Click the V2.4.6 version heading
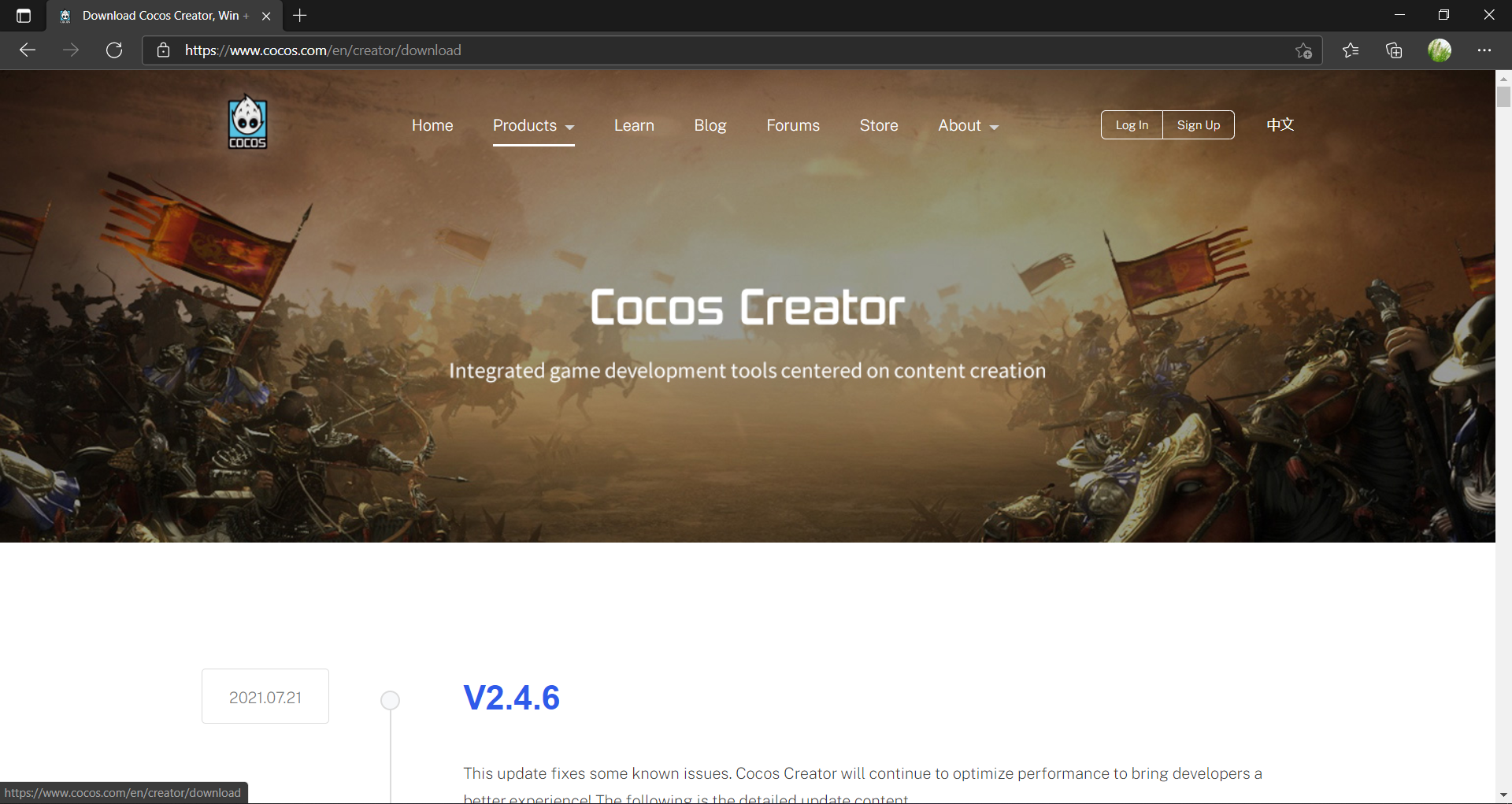Image resolution: width=1512 pixels, height=804 pixels. click(511, 696)
